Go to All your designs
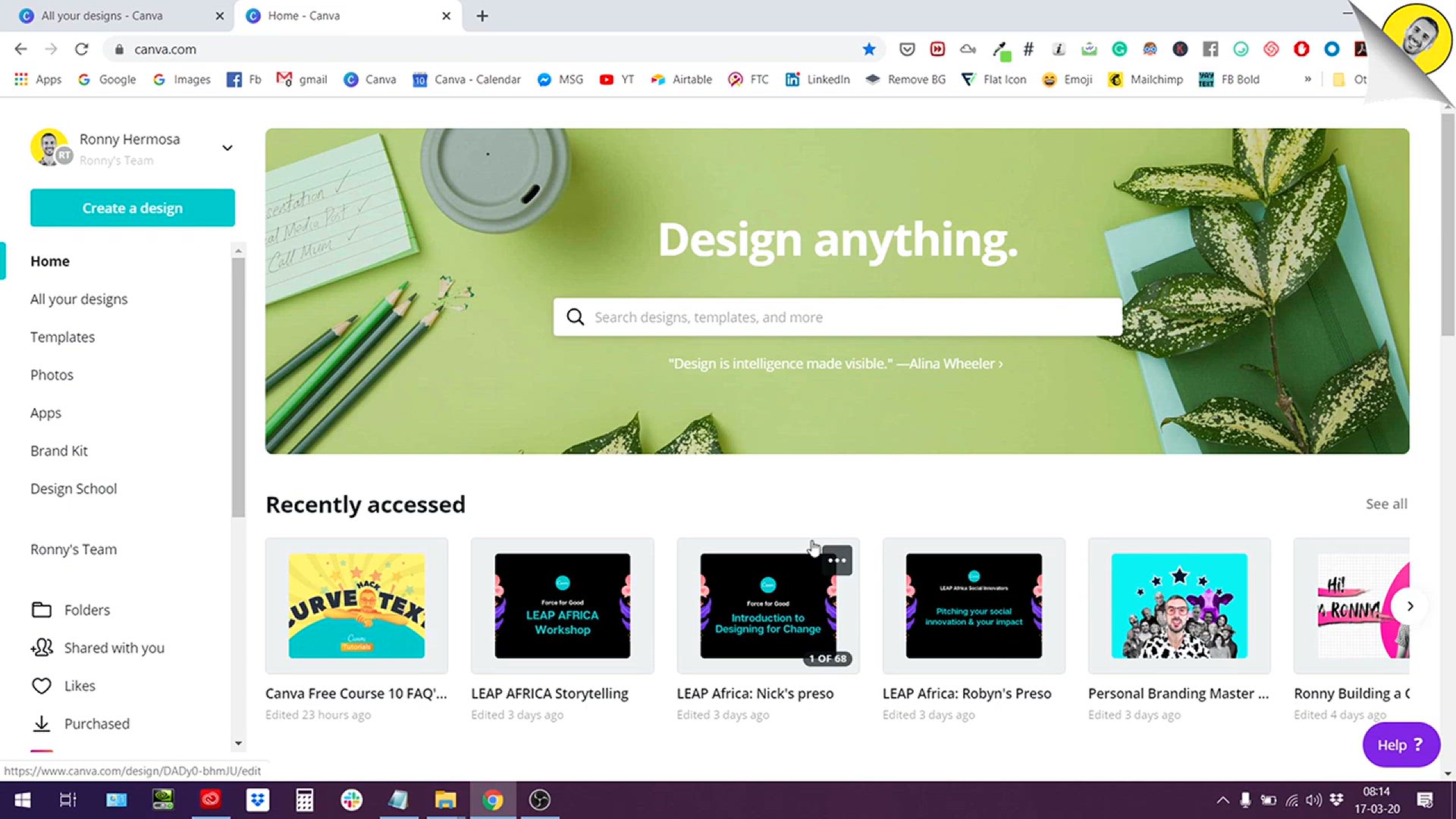This screenshot has width=1456, height=819. pos(79,299)
